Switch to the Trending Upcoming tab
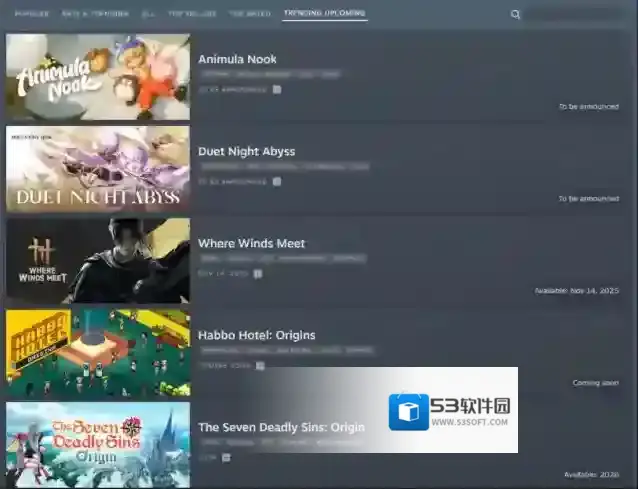 coord(325,14)
